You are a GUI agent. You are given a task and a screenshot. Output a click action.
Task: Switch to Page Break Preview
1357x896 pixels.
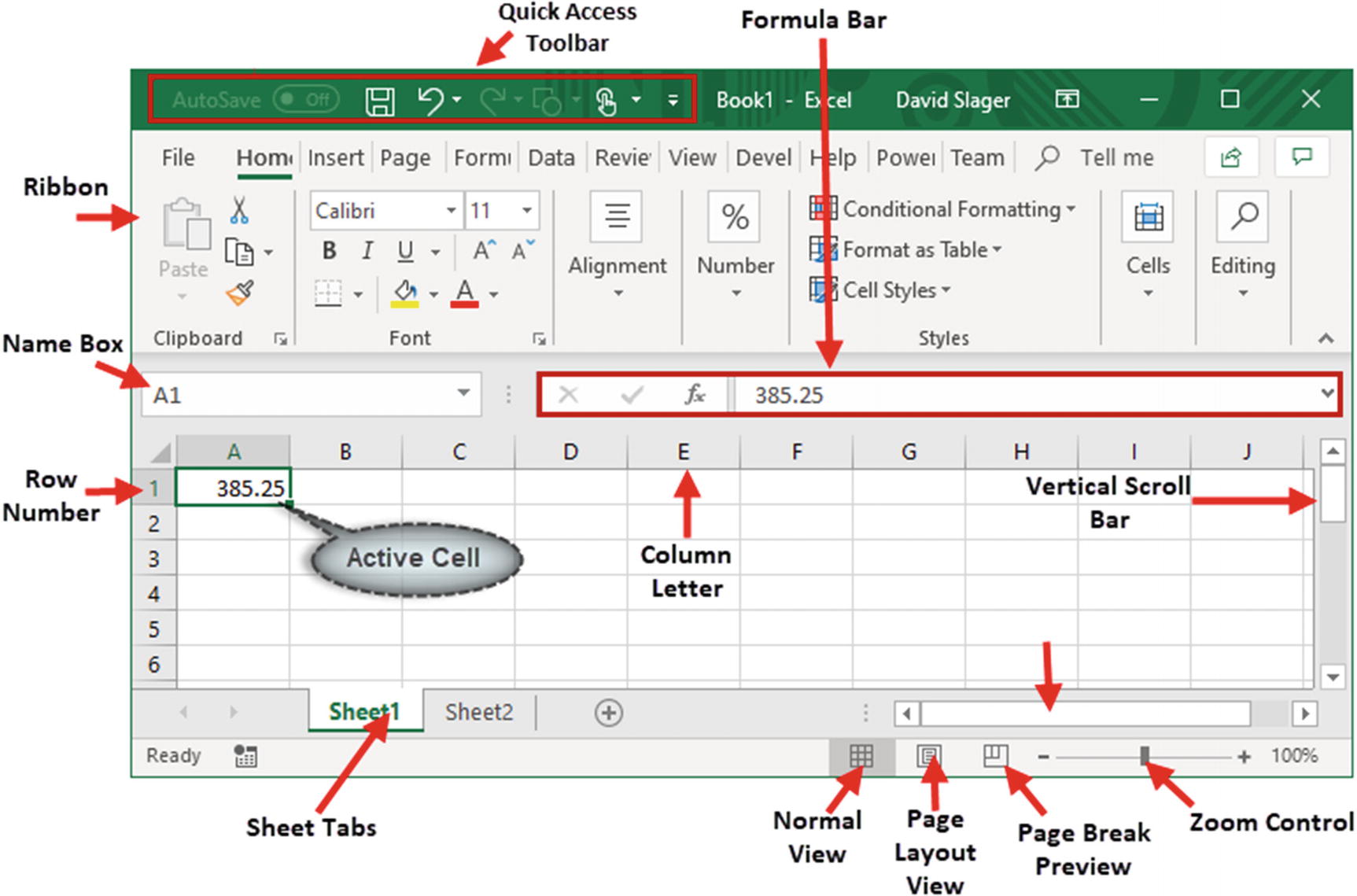(995, 756)
